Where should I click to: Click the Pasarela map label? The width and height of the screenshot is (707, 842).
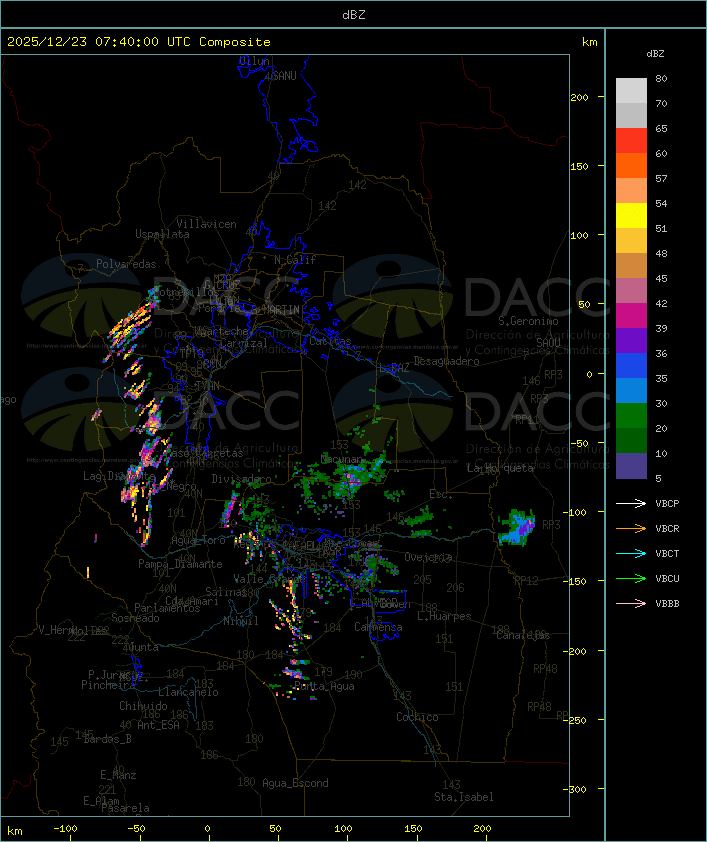tap(126, 808)
